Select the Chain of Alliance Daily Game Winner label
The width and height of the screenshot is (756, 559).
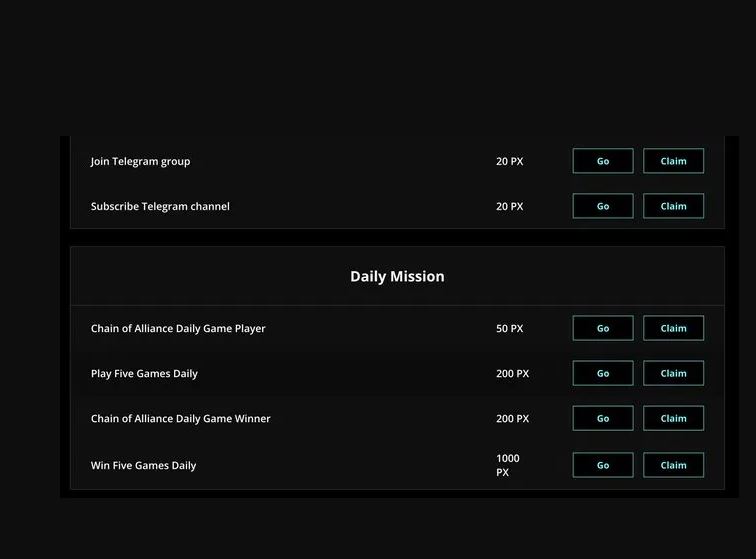coord(180,419)
